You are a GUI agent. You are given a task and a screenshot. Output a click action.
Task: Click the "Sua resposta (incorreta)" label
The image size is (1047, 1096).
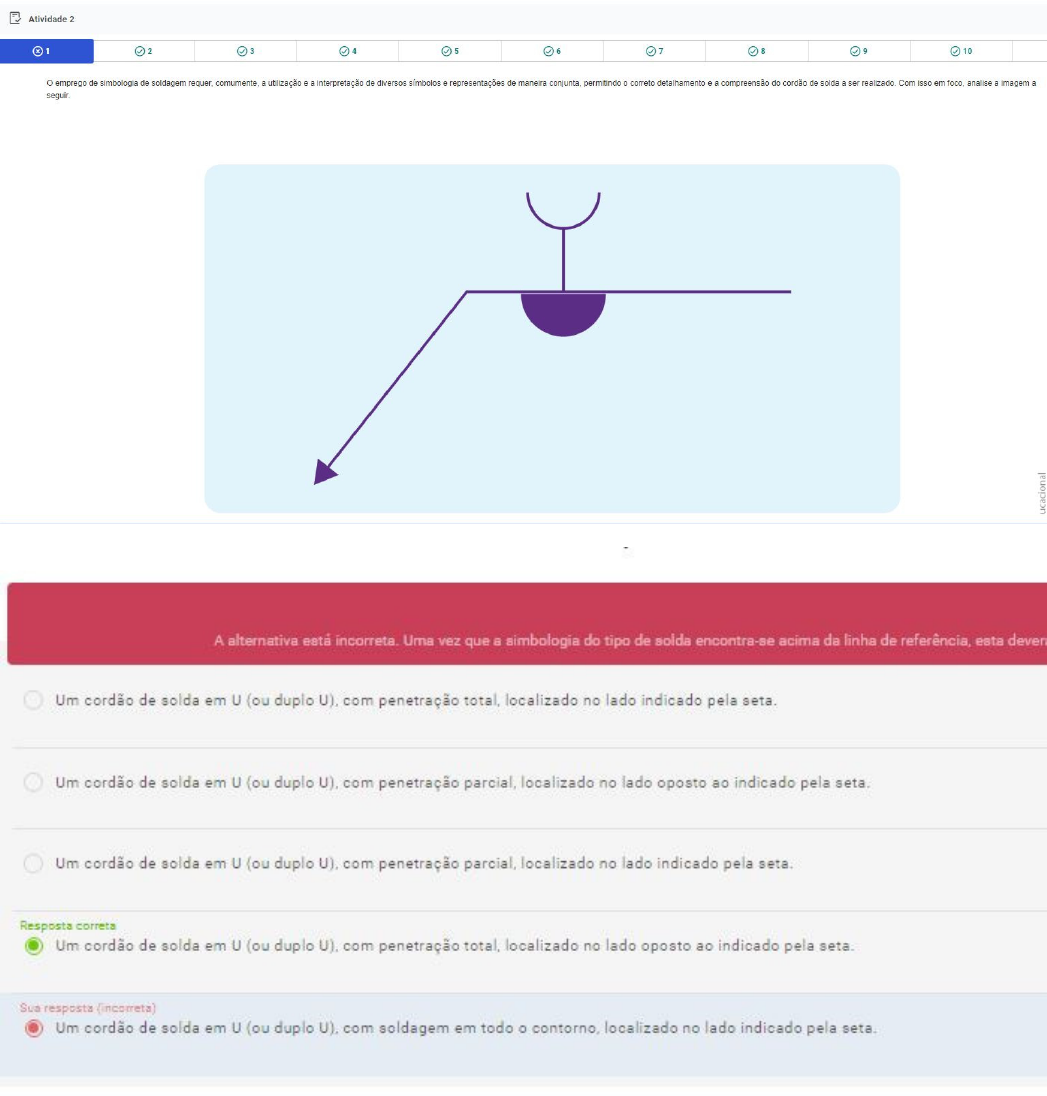pyautogui.click(x=88, y=1008)
